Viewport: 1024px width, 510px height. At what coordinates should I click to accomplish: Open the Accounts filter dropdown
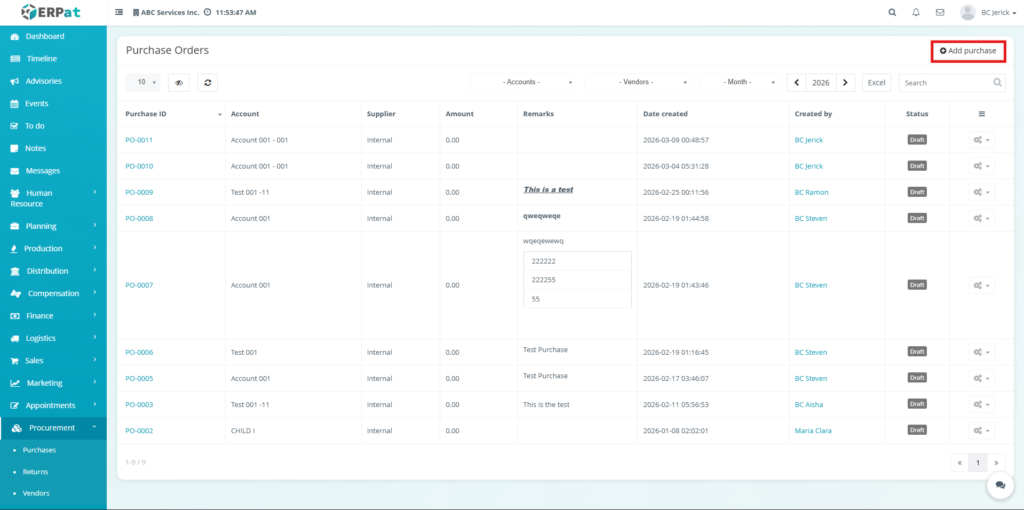pyautogui.click(x=524, y=82)
